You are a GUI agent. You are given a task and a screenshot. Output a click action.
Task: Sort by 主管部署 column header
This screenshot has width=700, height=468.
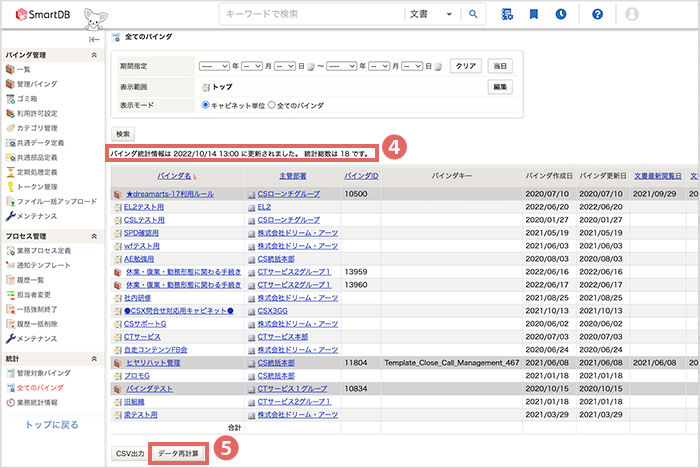(x=293, y=176)
